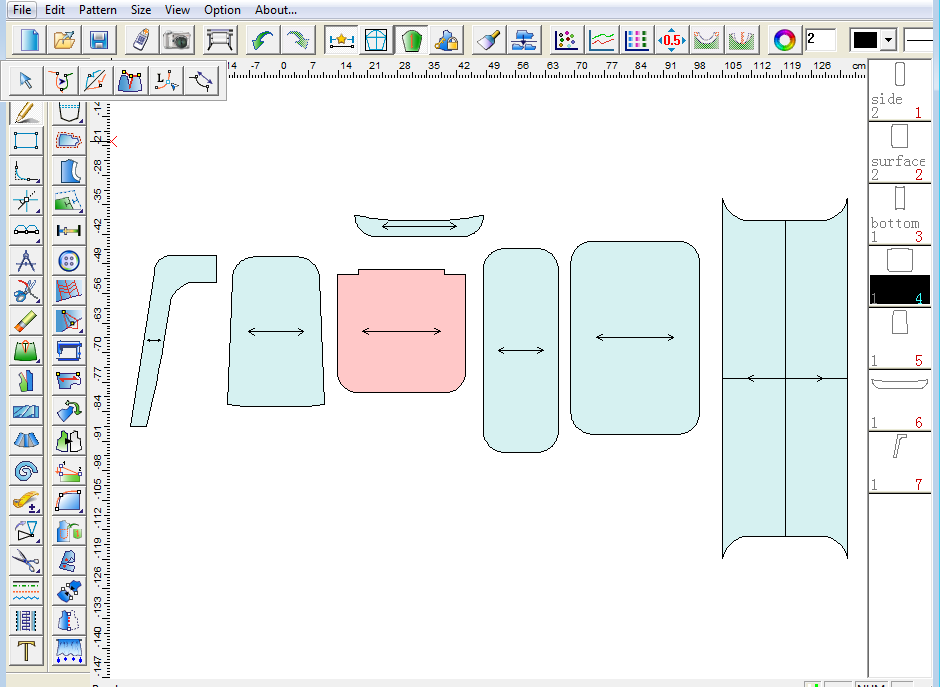Click the Save floppy disk icon
This screenshot has height=687, width=940.
point(98,40)
